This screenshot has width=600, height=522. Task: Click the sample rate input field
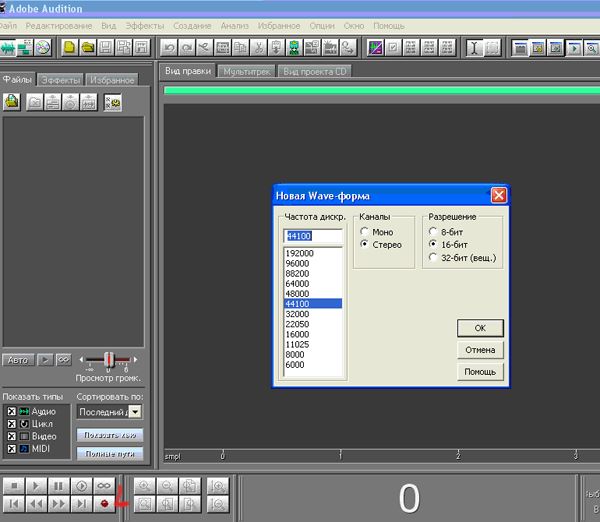(313, 236)
